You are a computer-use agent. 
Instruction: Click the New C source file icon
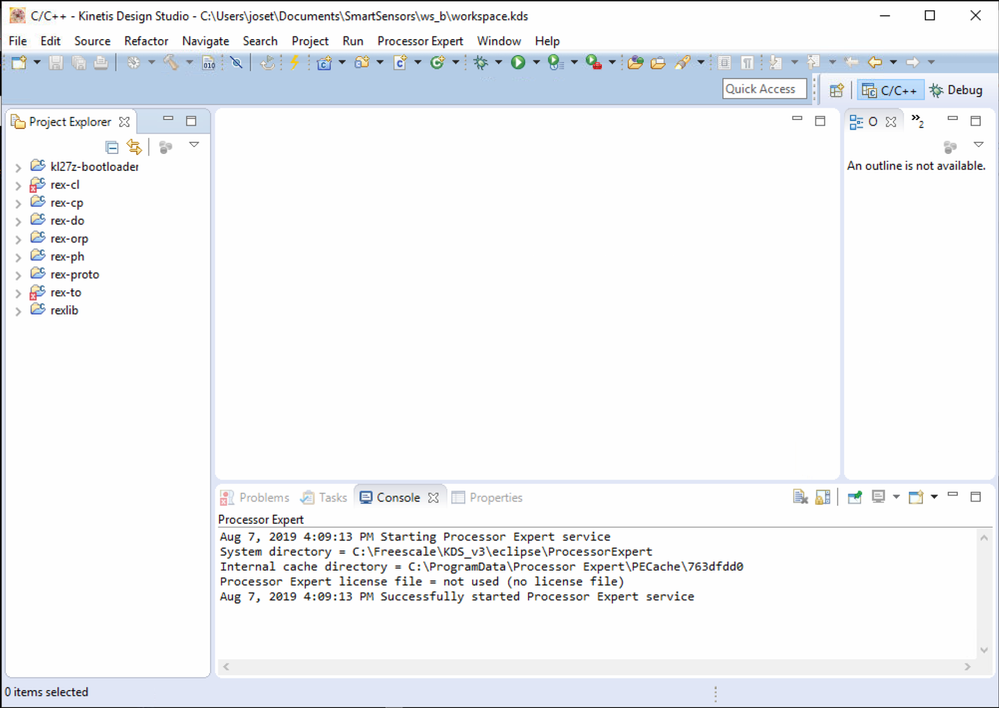[x=400, y=62]
